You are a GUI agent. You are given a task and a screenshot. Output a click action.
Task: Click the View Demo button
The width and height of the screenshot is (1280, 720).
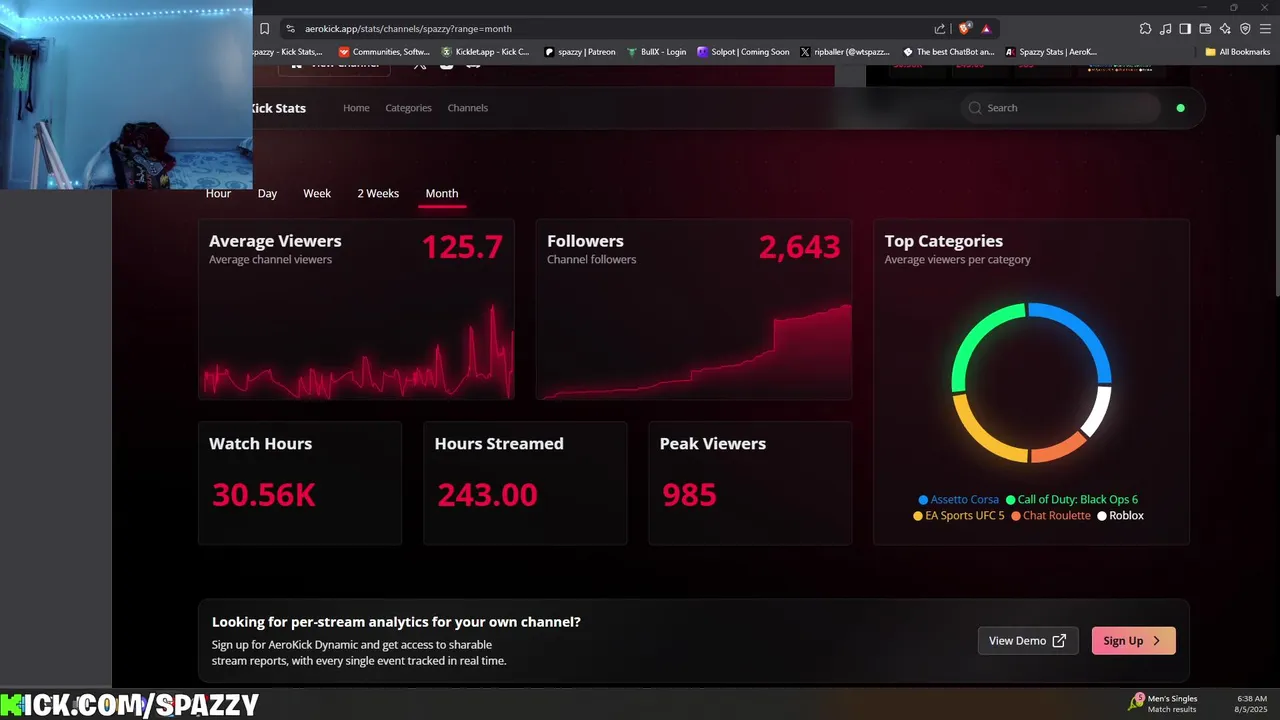[x=1028, y=641]
